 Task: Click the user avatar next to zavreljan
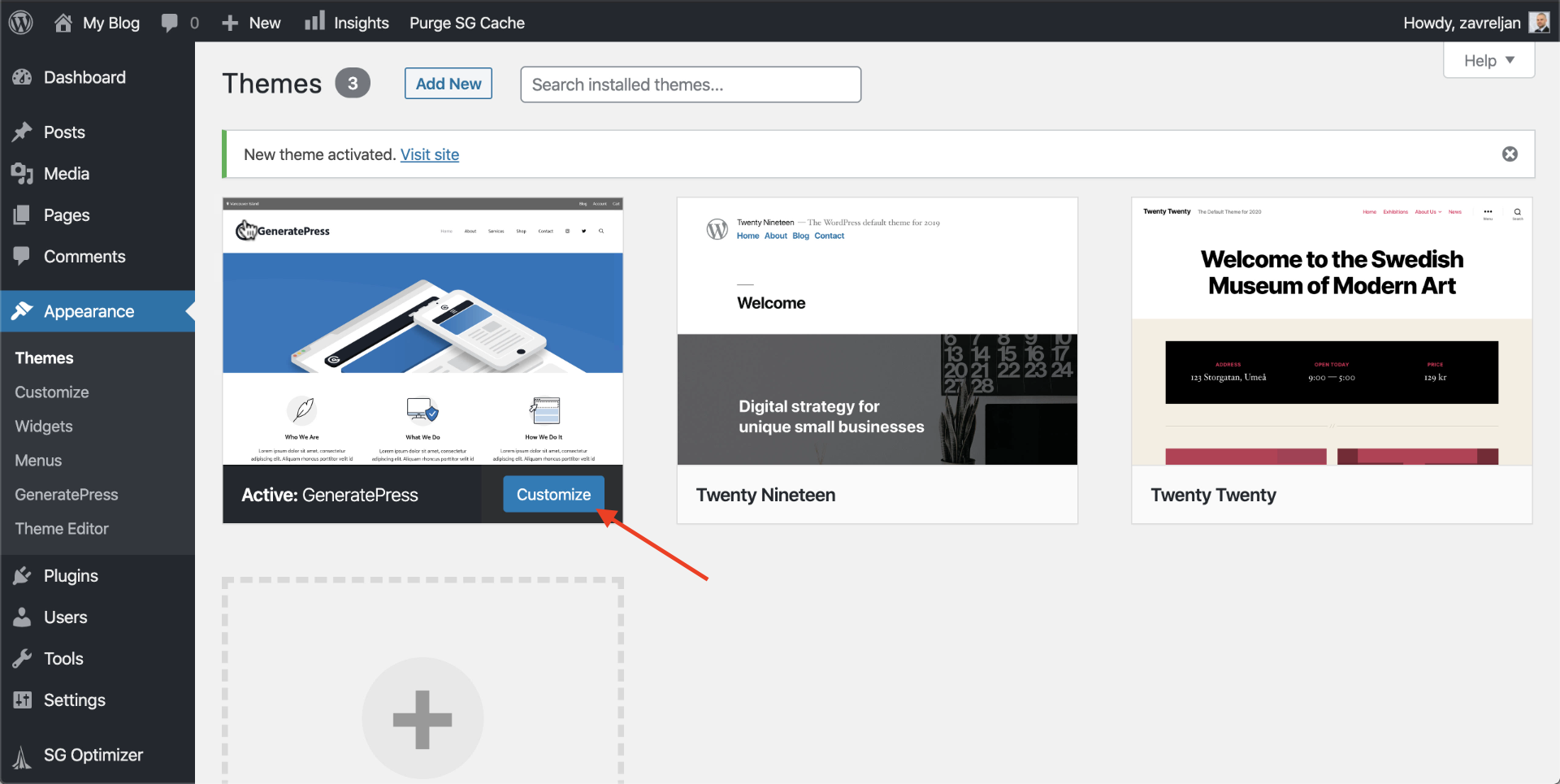1539,22
